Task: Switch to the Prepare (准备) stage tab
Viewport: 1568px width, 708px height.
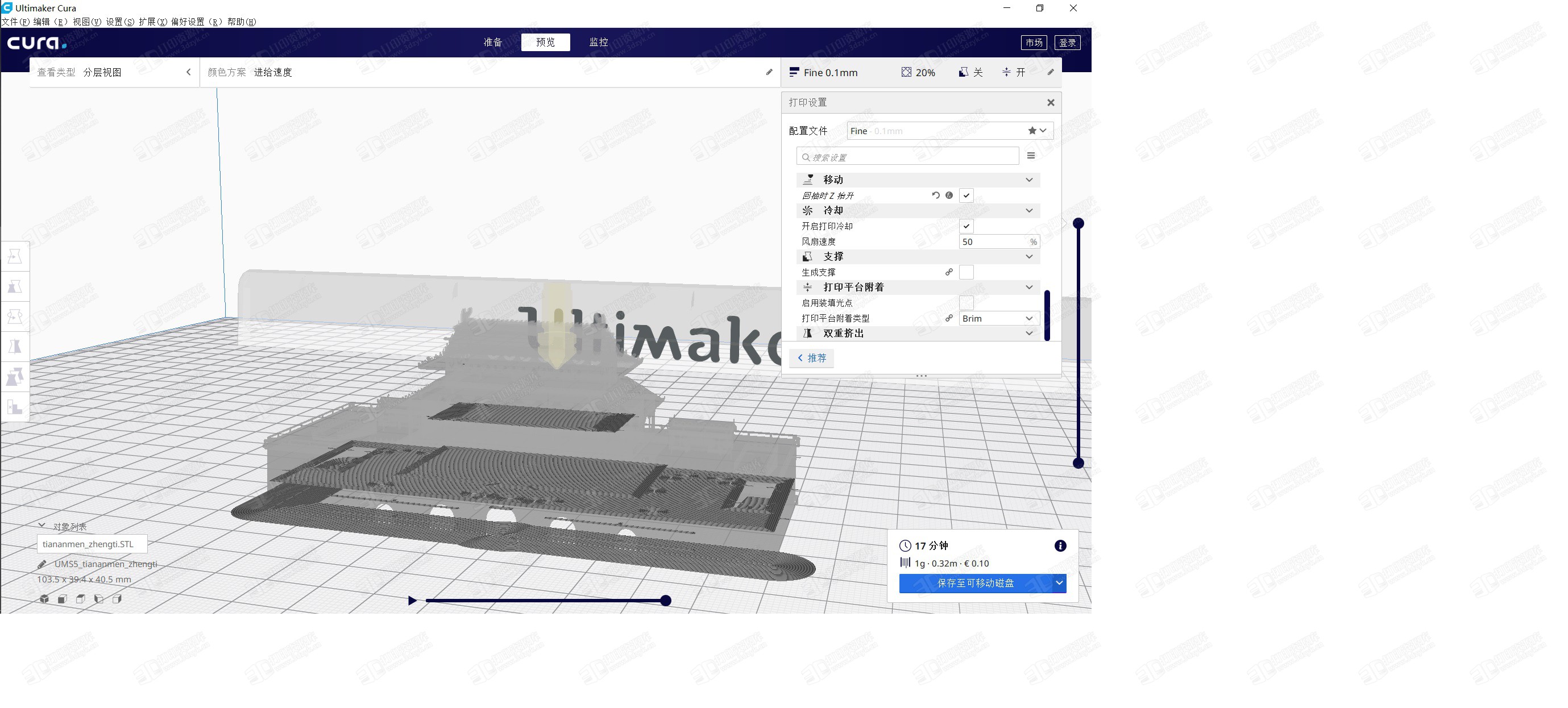Action: click(x=492, y=42)
